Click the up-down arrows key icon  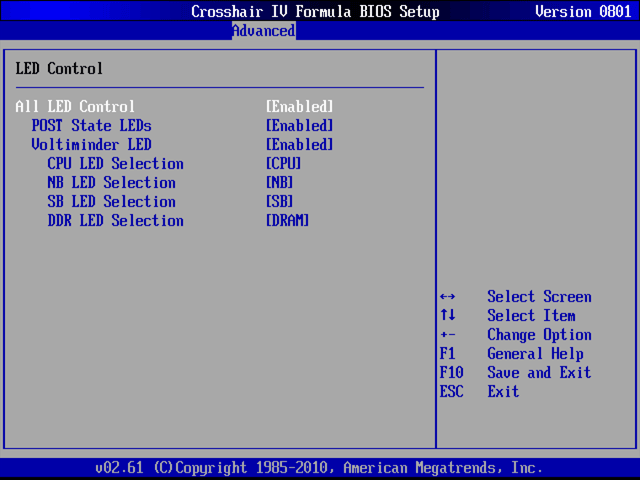448,315
